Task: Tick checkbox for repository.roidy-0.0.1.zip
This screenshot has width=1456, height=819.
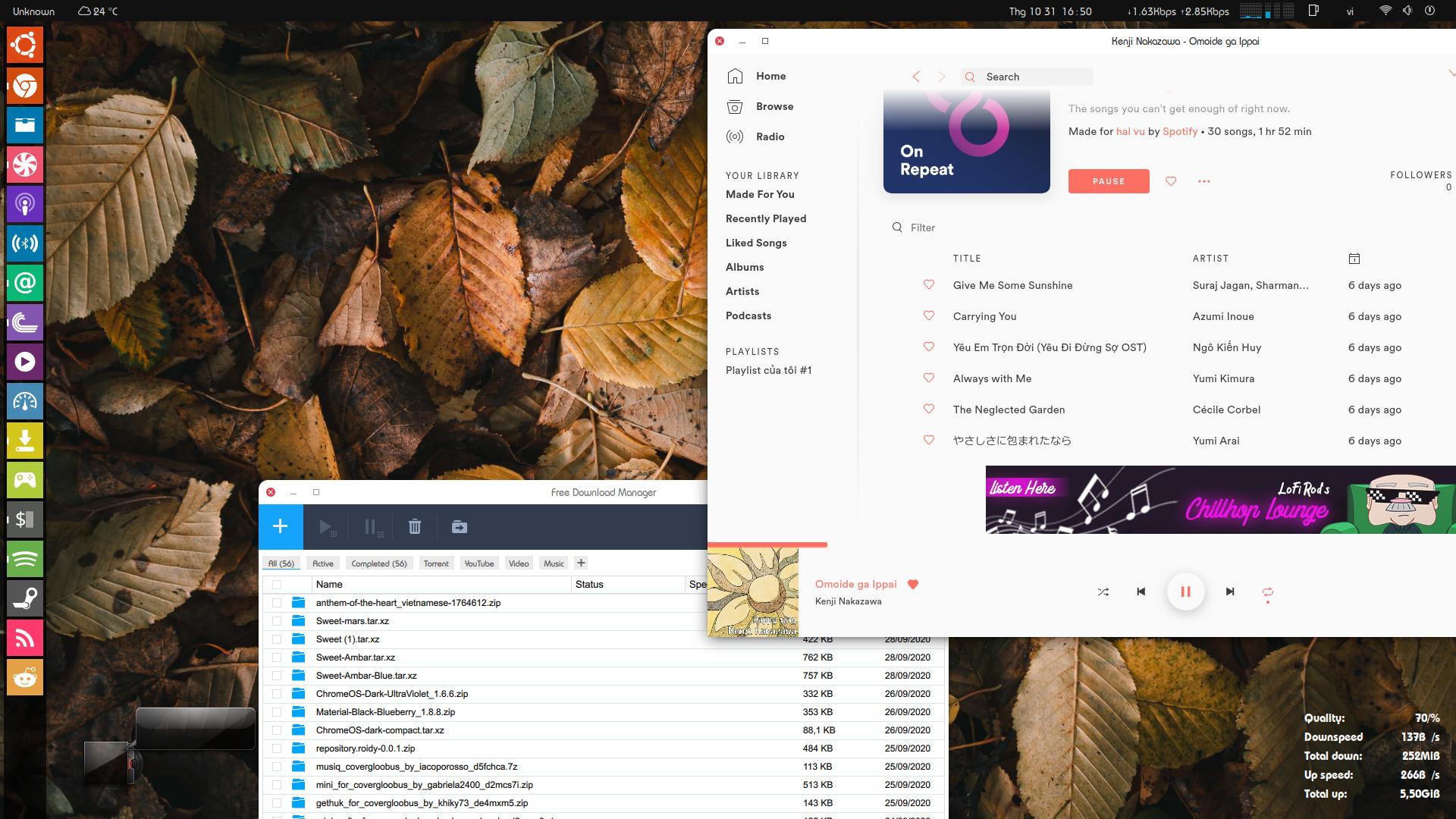Action: (x=277, y=748)
